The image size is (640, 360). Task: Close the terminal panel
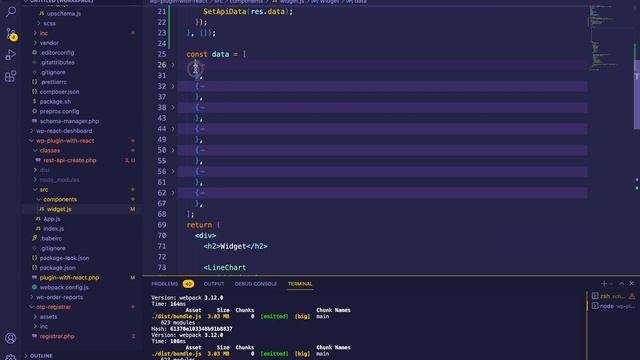click(x=631, y=284)
